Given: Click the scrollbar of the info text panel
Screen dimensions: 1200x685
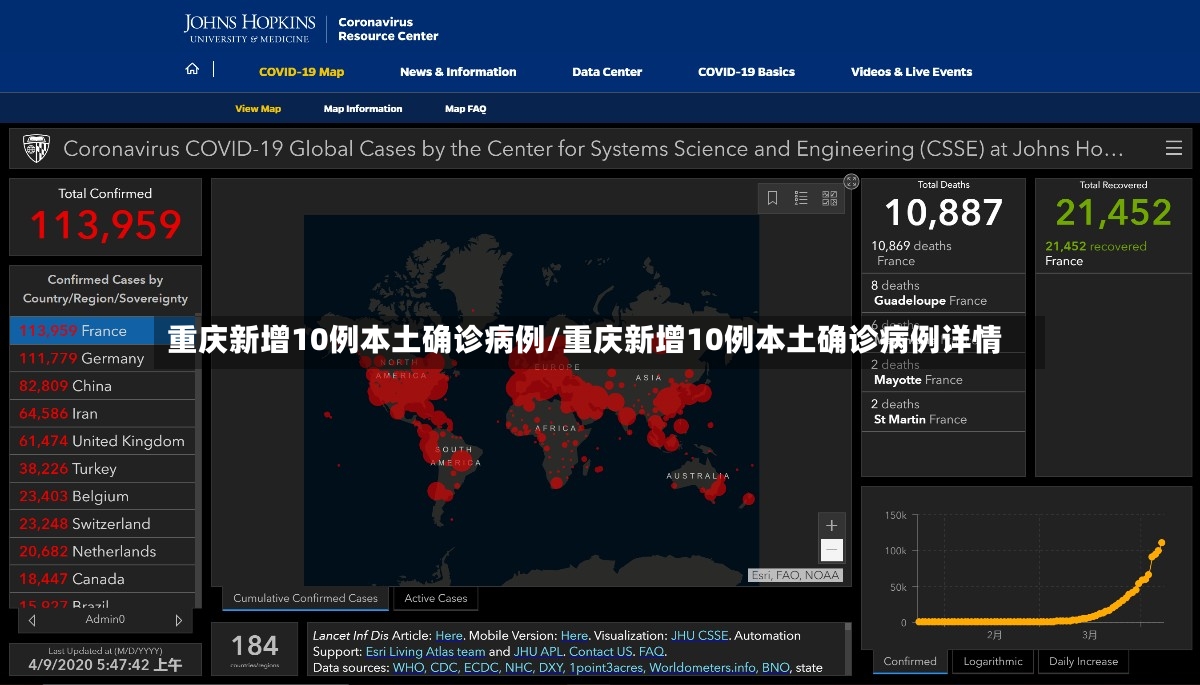Looking at the screenshot, I should tap(849, 648).
